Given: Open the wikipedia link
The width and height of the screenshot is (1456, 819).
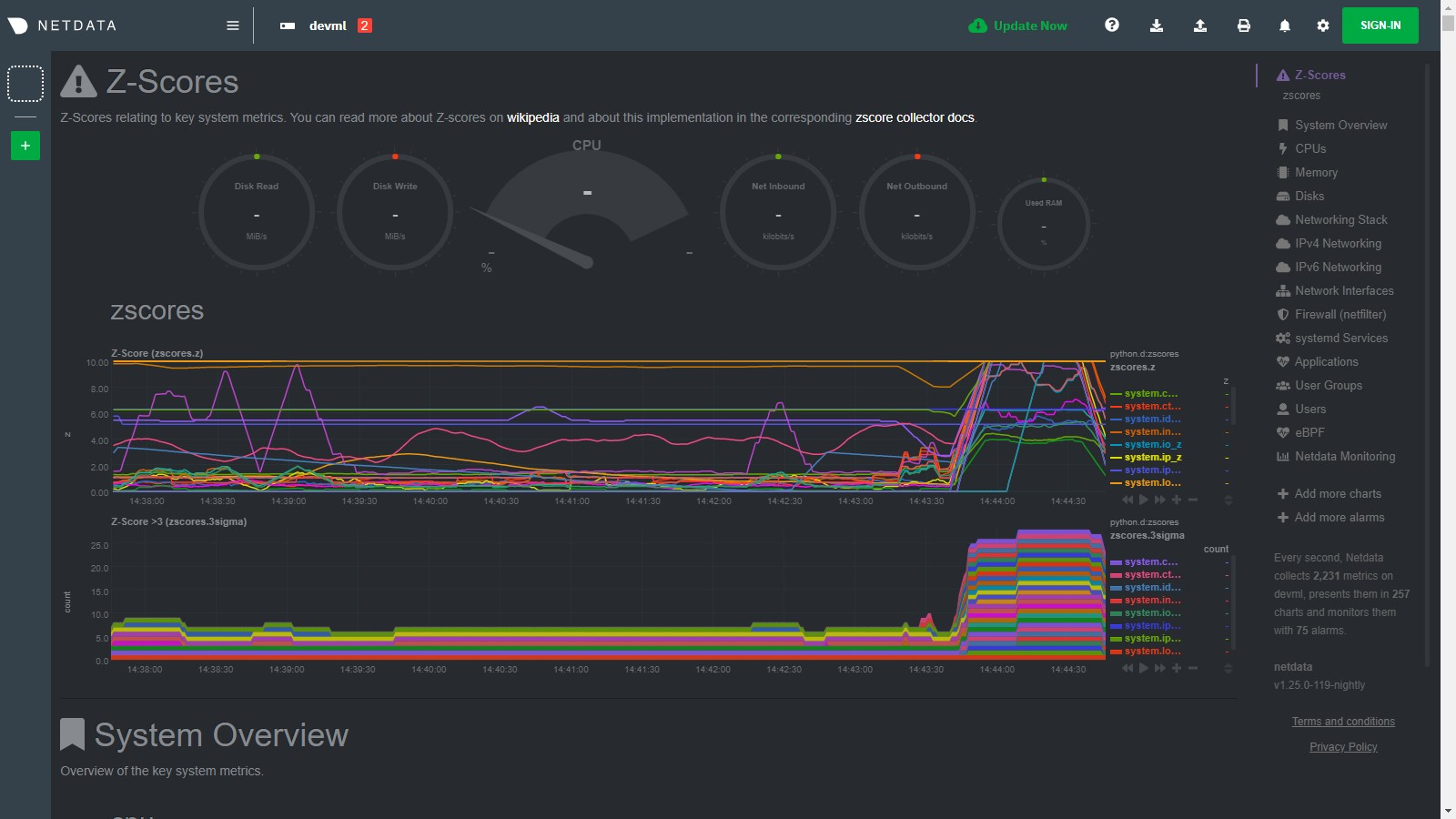Looking at the screenshot, I should [533, 117].
